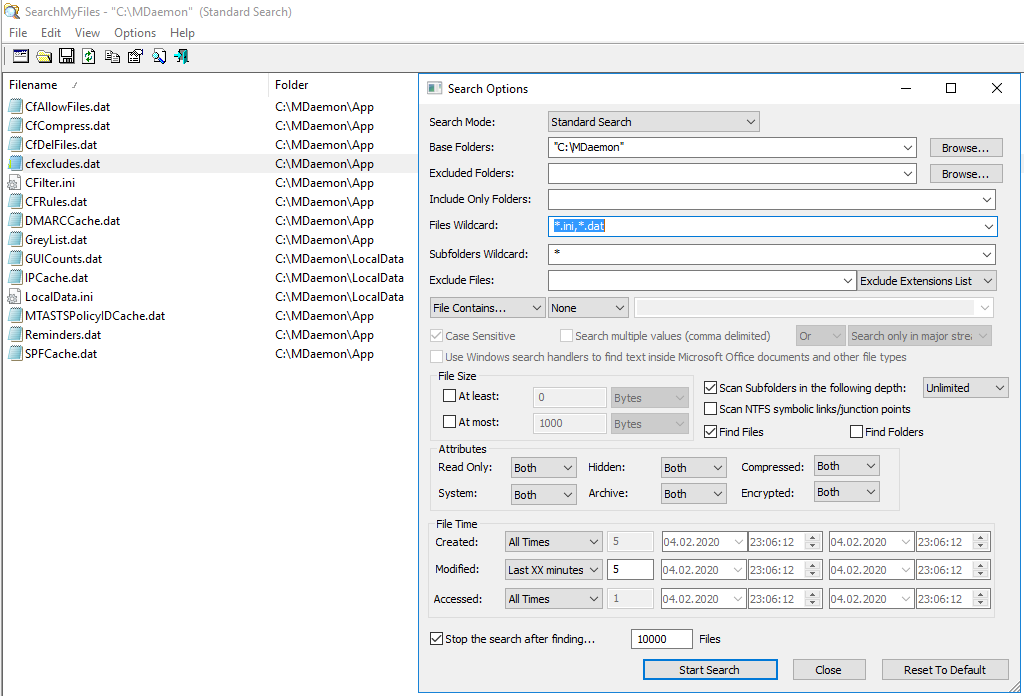Click the refresh toolbar icon
The height and width of the screenshot is (696, 1024).
[89, 57]
